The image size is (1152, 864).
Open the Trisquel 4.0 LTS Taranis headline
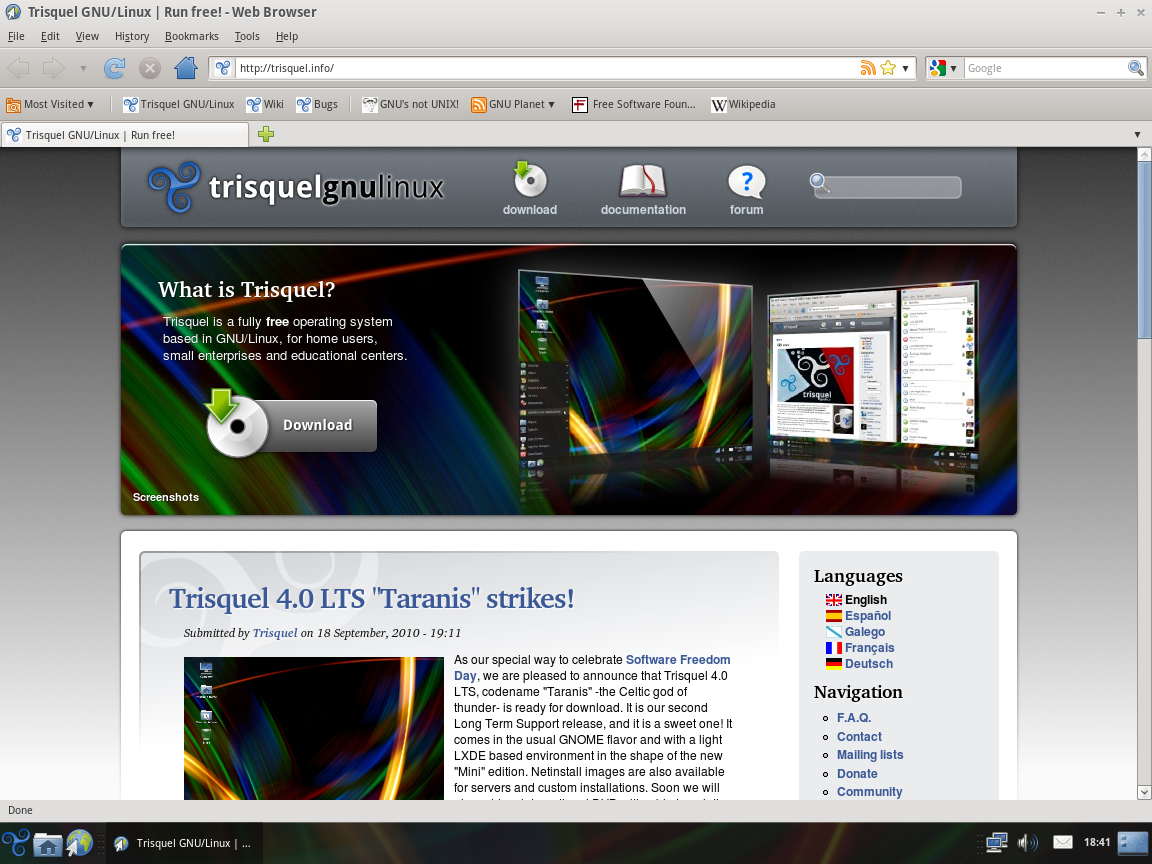(371, 598)
